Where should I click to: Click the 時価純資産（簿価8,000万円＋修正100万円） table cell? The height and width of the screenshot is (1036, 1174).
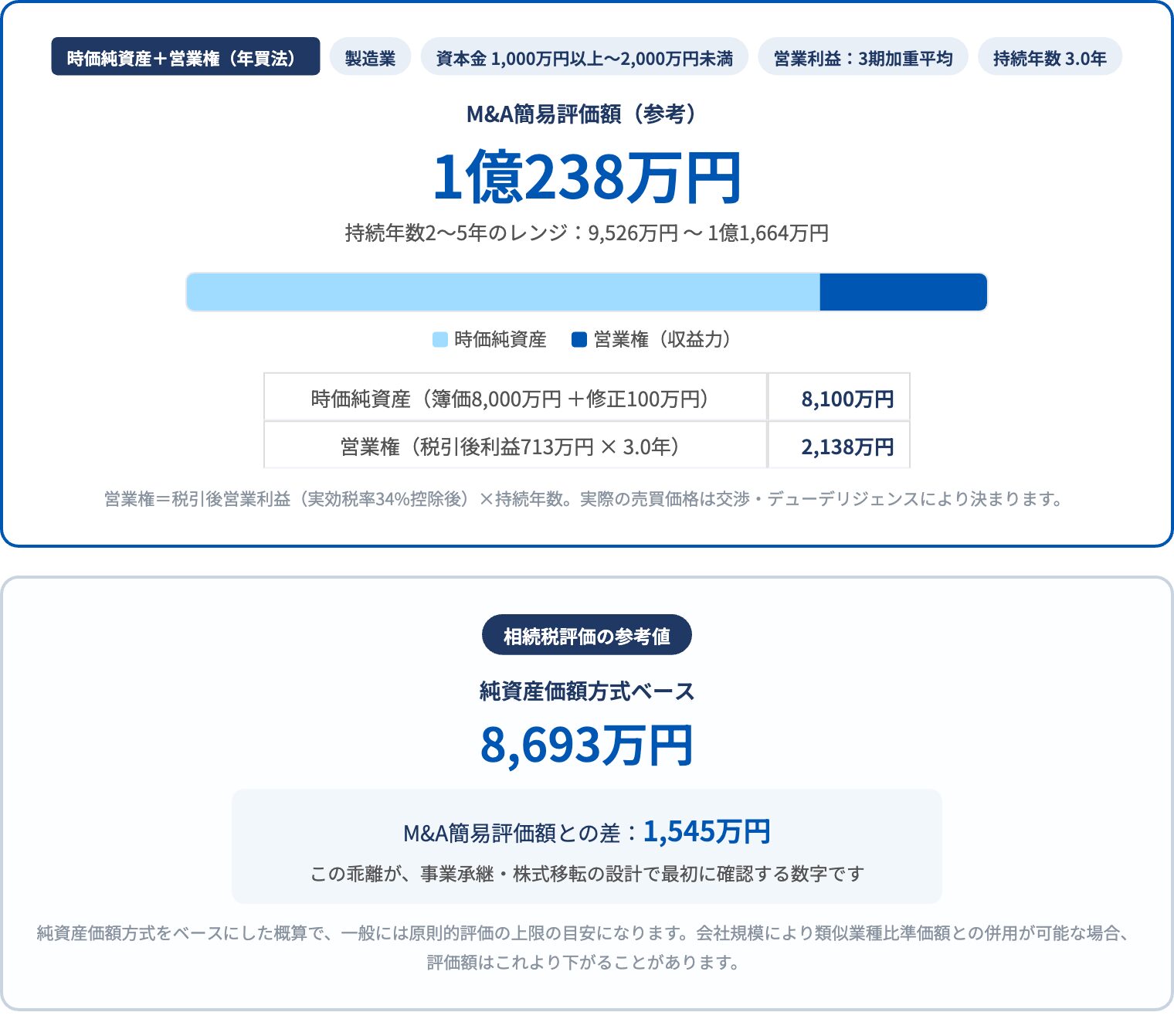tap(515, 399)
